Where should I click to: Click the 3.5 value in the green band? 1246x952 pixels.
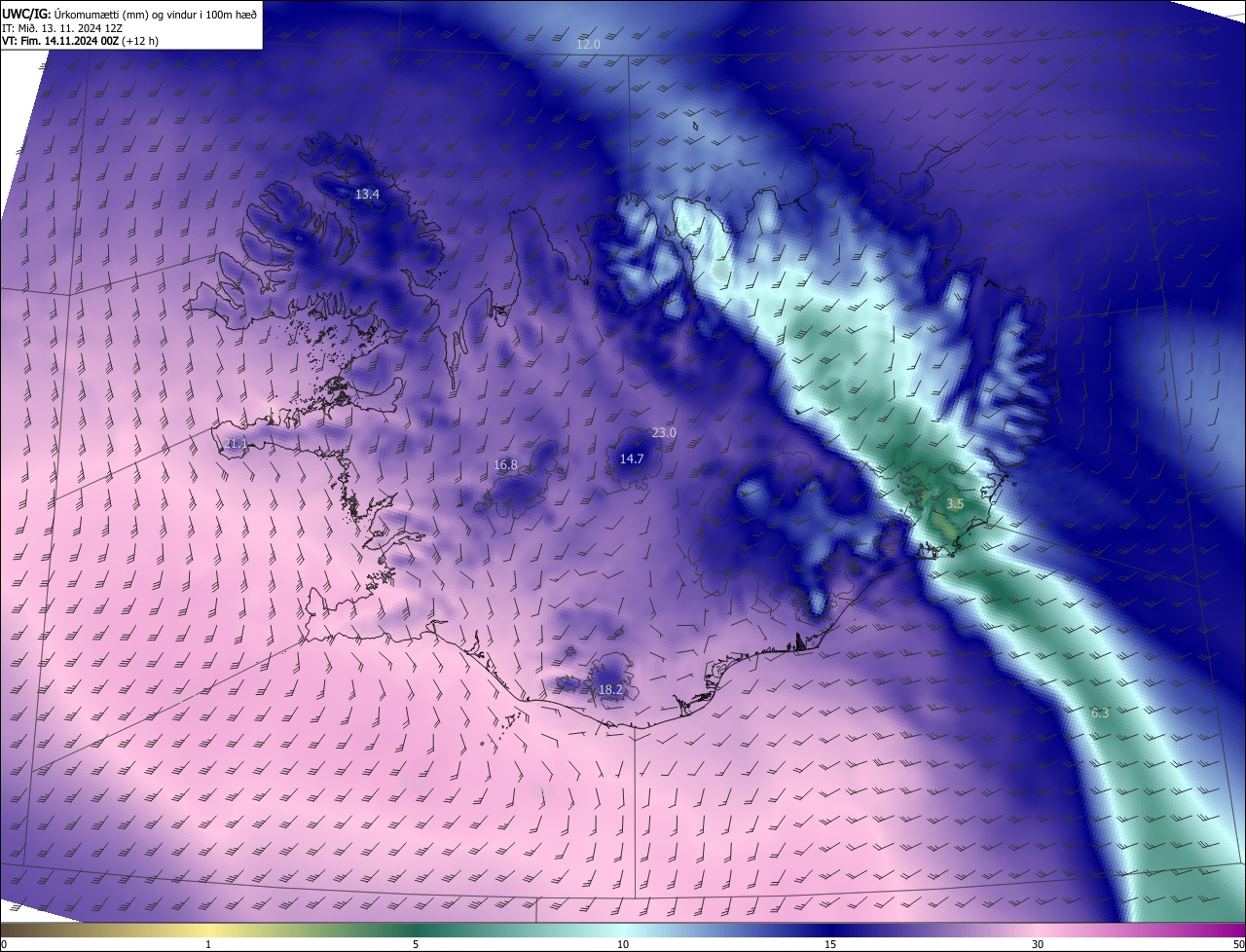[x=955, y=504]
